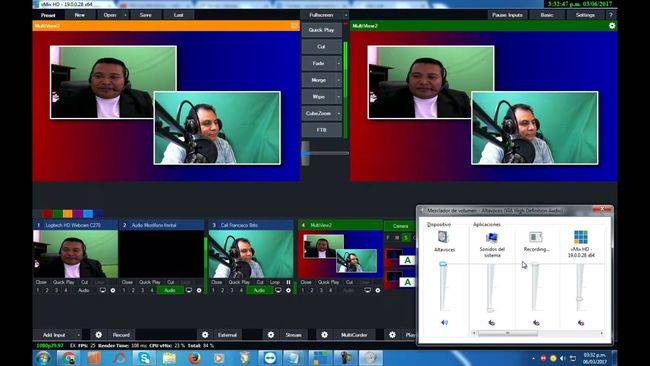Viewport: 650px width, 366px height.
Task: Toggle Audio on input 1
Action: pyautogui.click(x=83, y=290)
